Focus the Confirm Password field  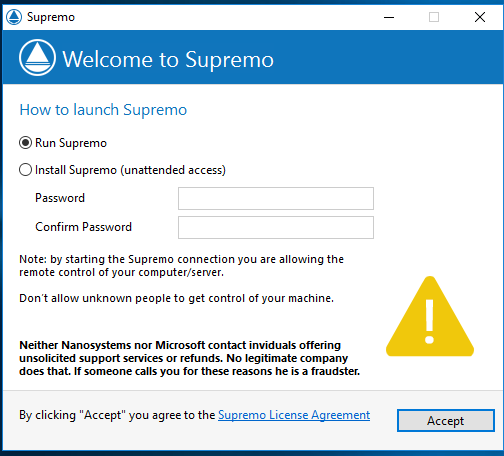276,227
